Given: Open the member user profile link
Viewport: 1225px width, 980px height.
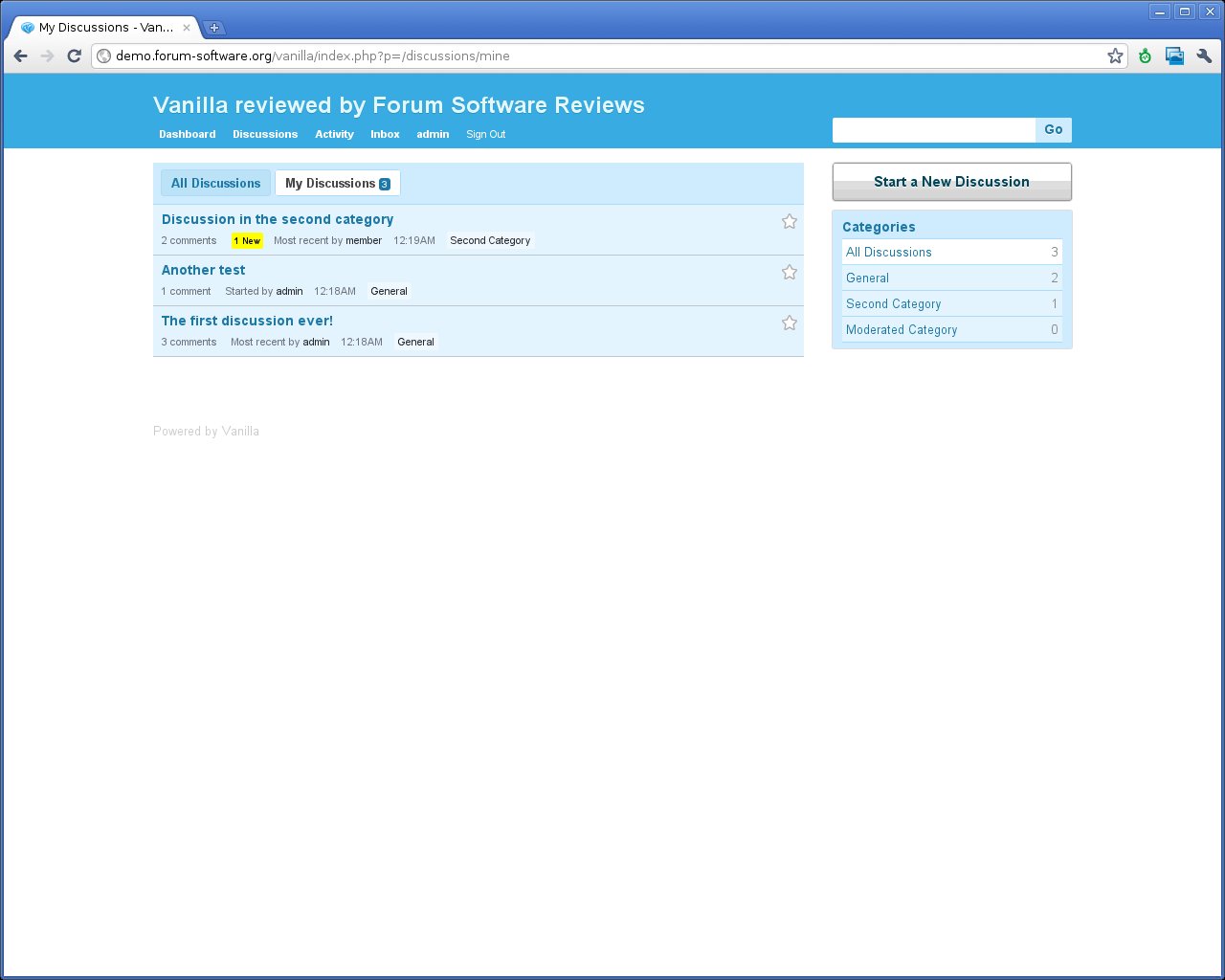Looking at the screenshot, I should point(364,240).
